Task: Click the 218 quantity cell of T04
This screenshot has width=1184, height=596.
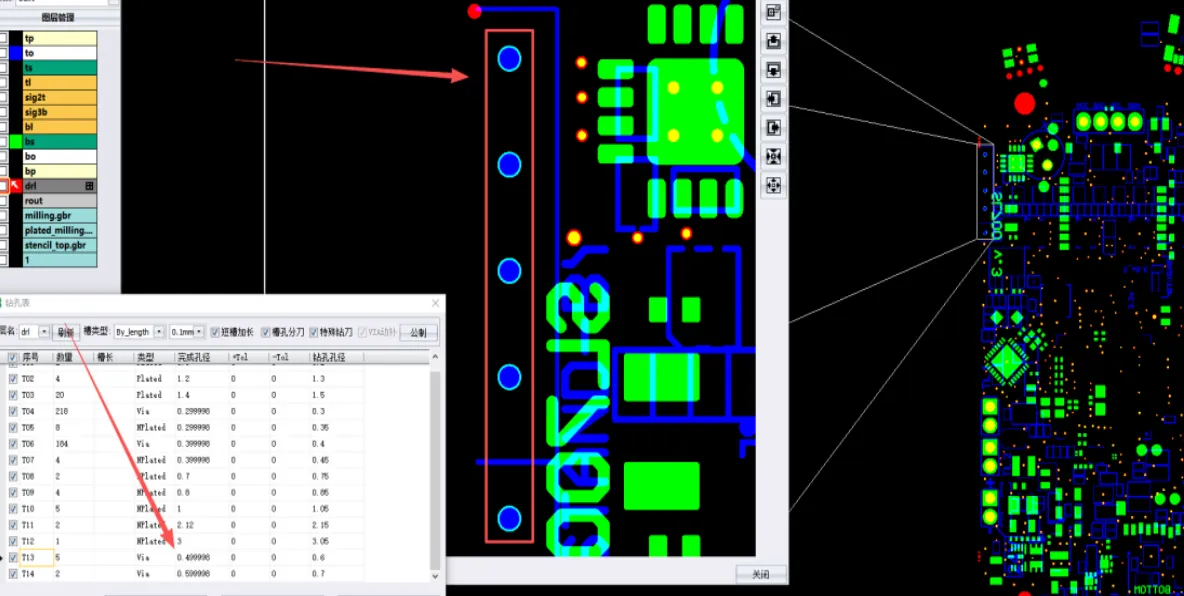Action: click(x=62, y=411)
